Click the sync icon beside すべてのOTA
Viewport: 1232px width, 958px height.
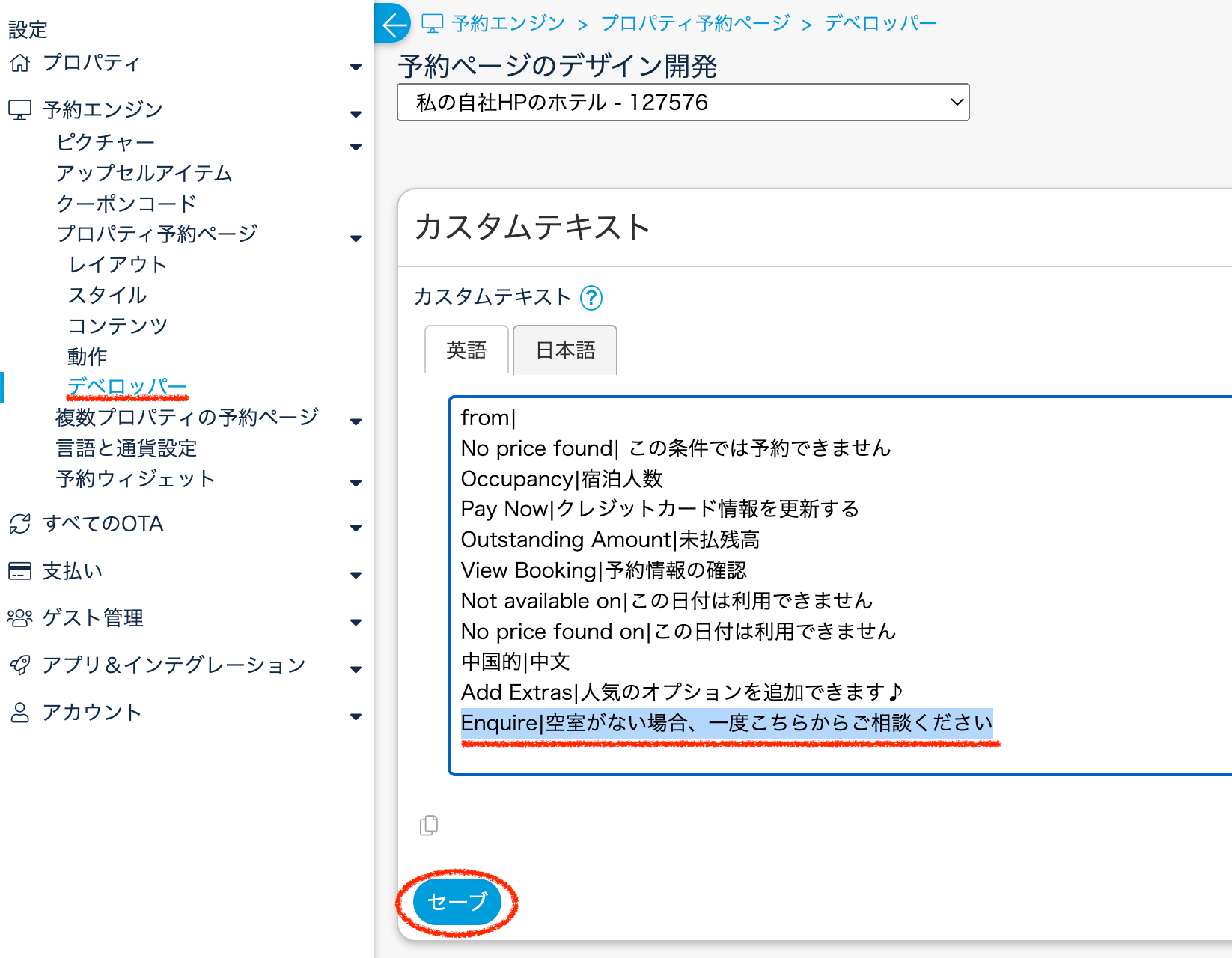[x=20, y=524]
